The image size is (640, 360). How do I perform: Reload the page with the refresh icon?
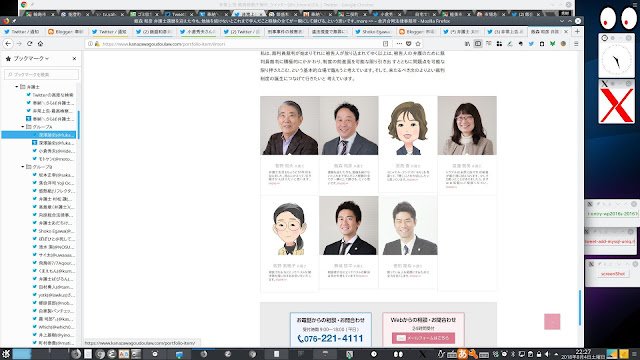pyautogui.click(x=29, y=44)
